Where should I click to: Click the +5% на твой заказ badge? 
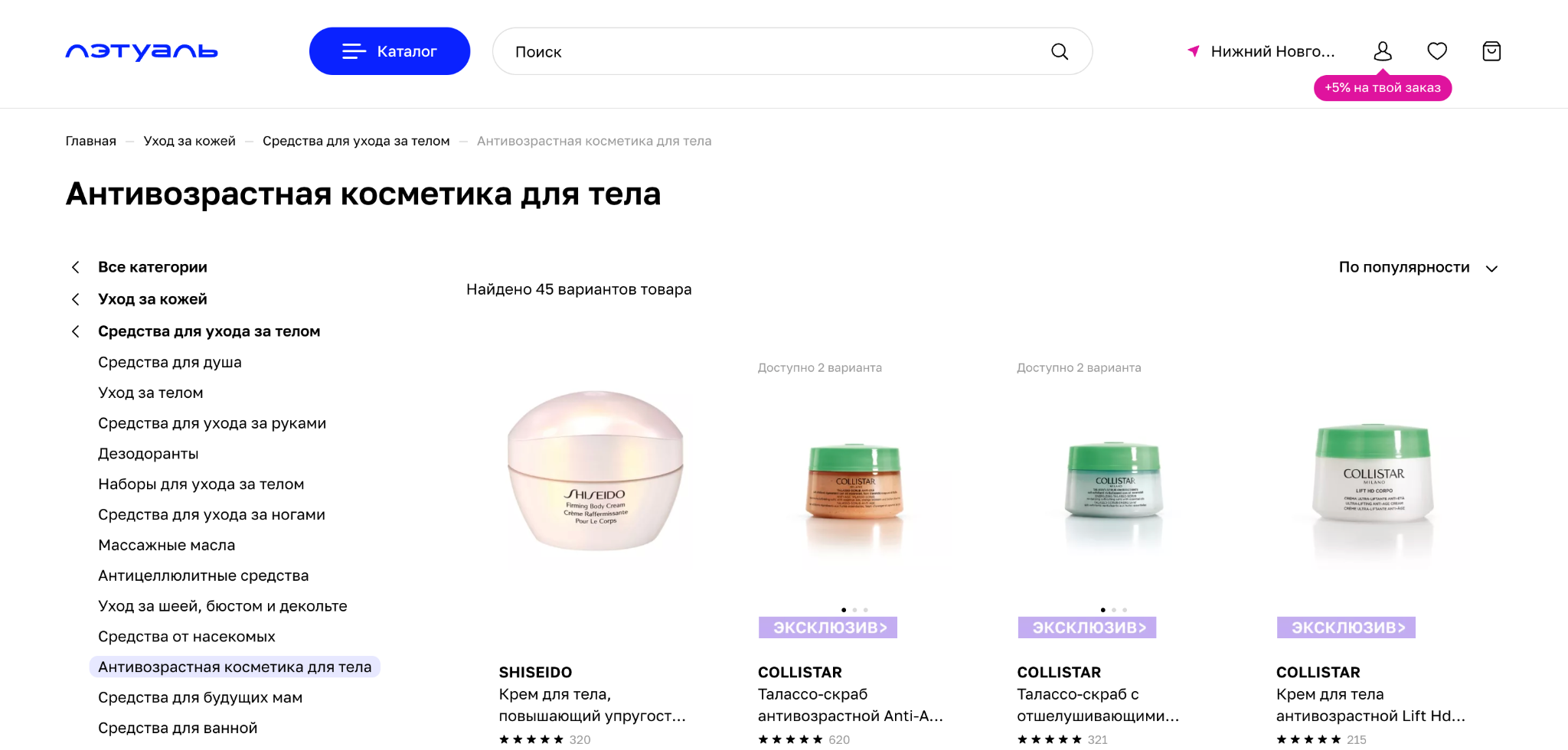1383,88
